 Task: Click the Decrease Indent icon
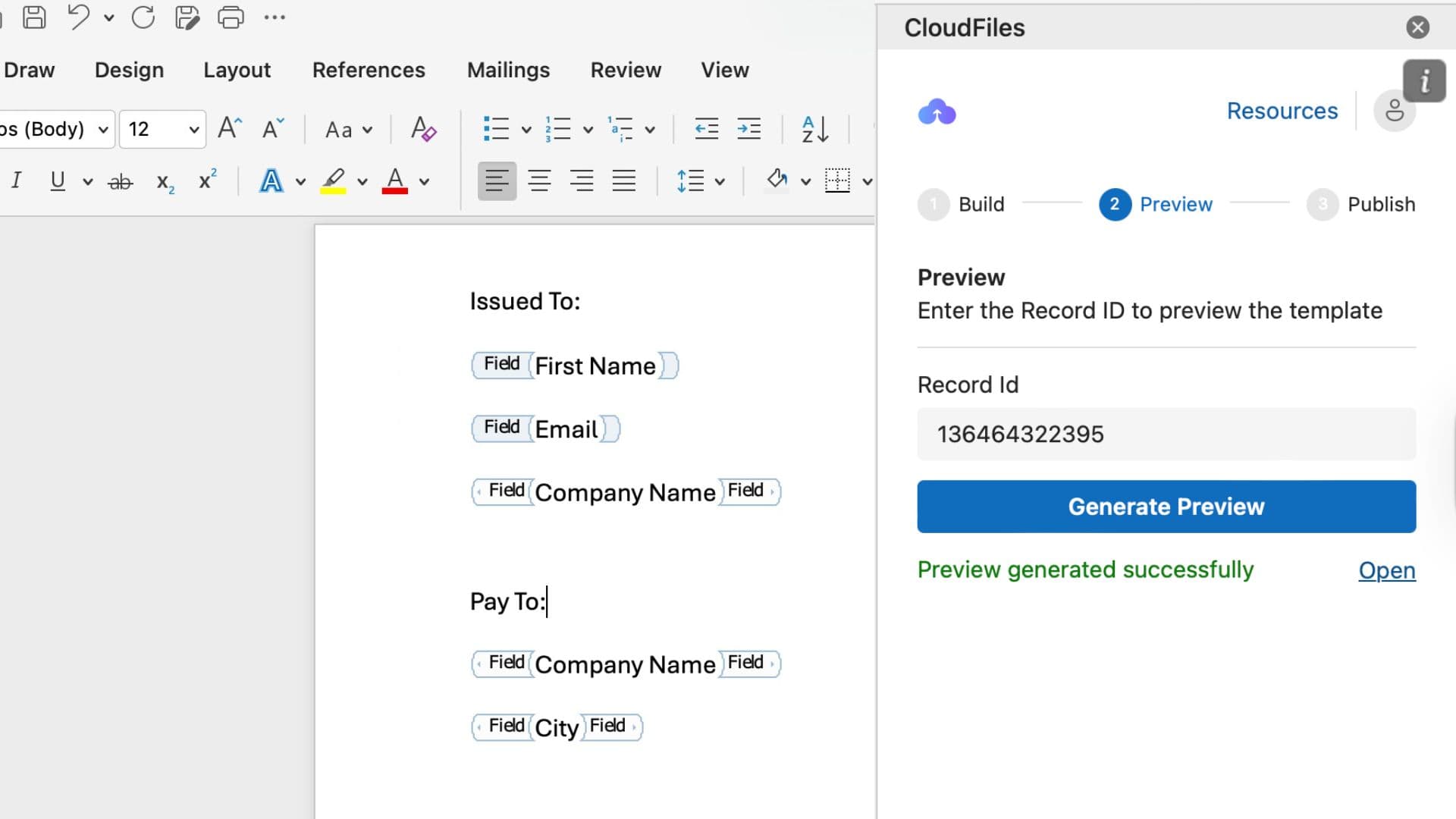[x=706, y=129]
